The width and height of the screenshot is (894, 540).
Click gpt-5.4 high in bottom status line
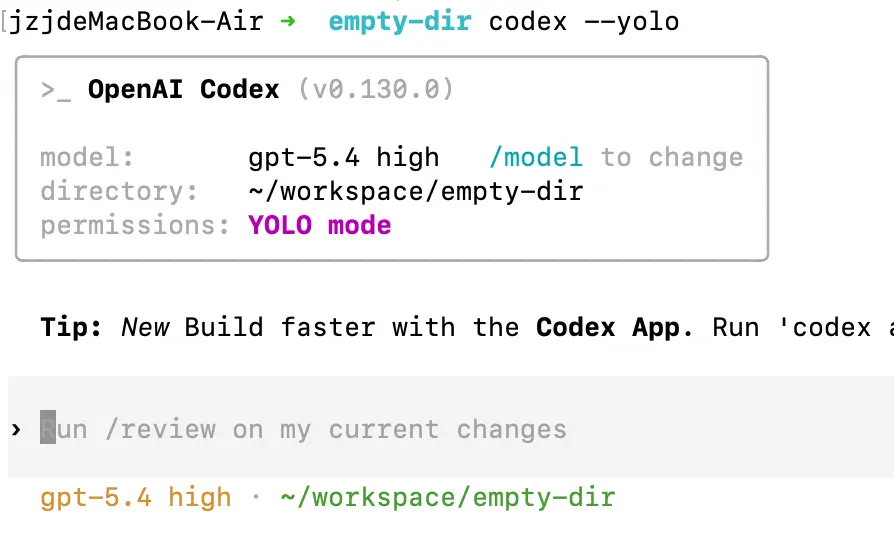coord(136,497)
